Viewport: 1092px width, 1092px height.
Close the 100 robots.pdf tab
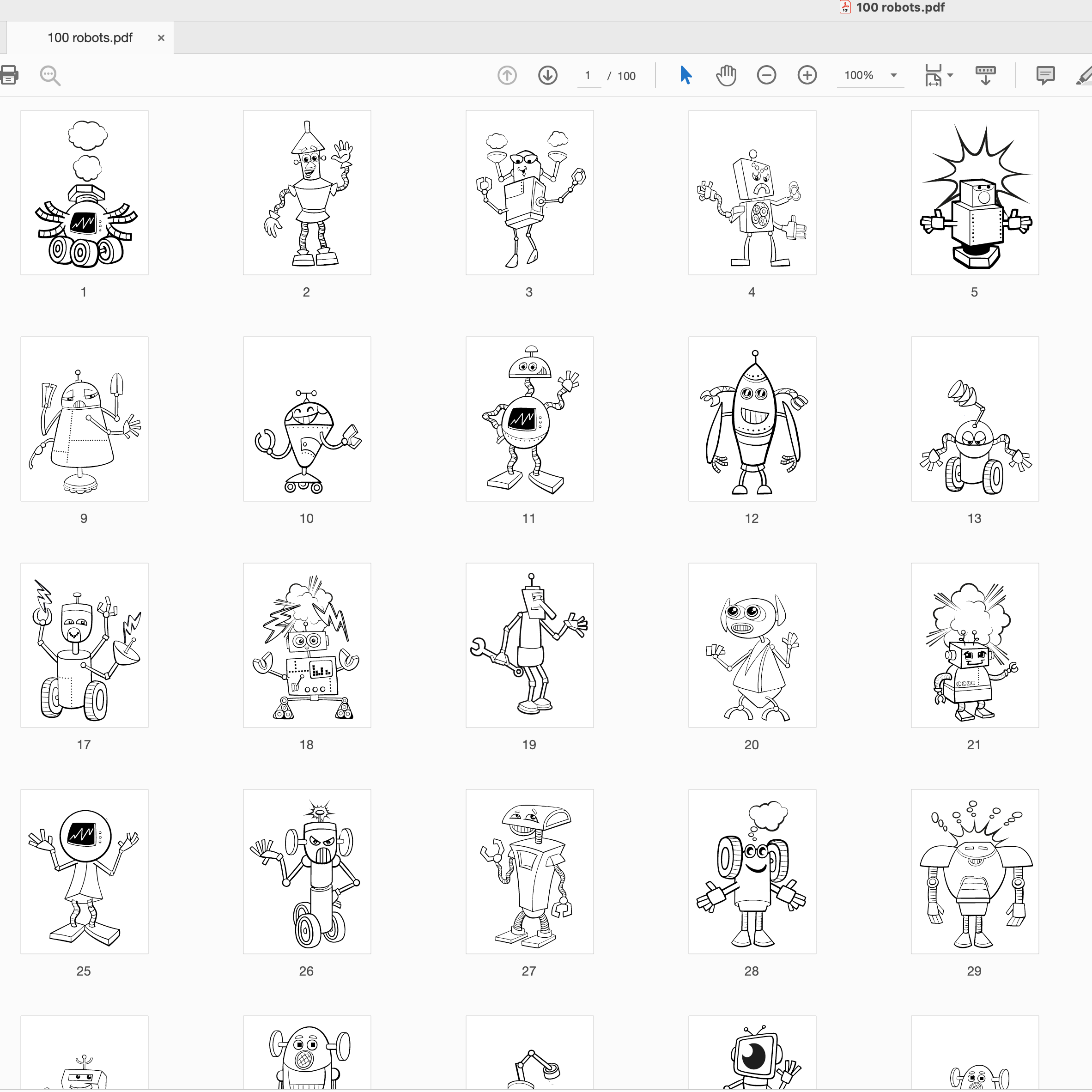pos(161,38)
